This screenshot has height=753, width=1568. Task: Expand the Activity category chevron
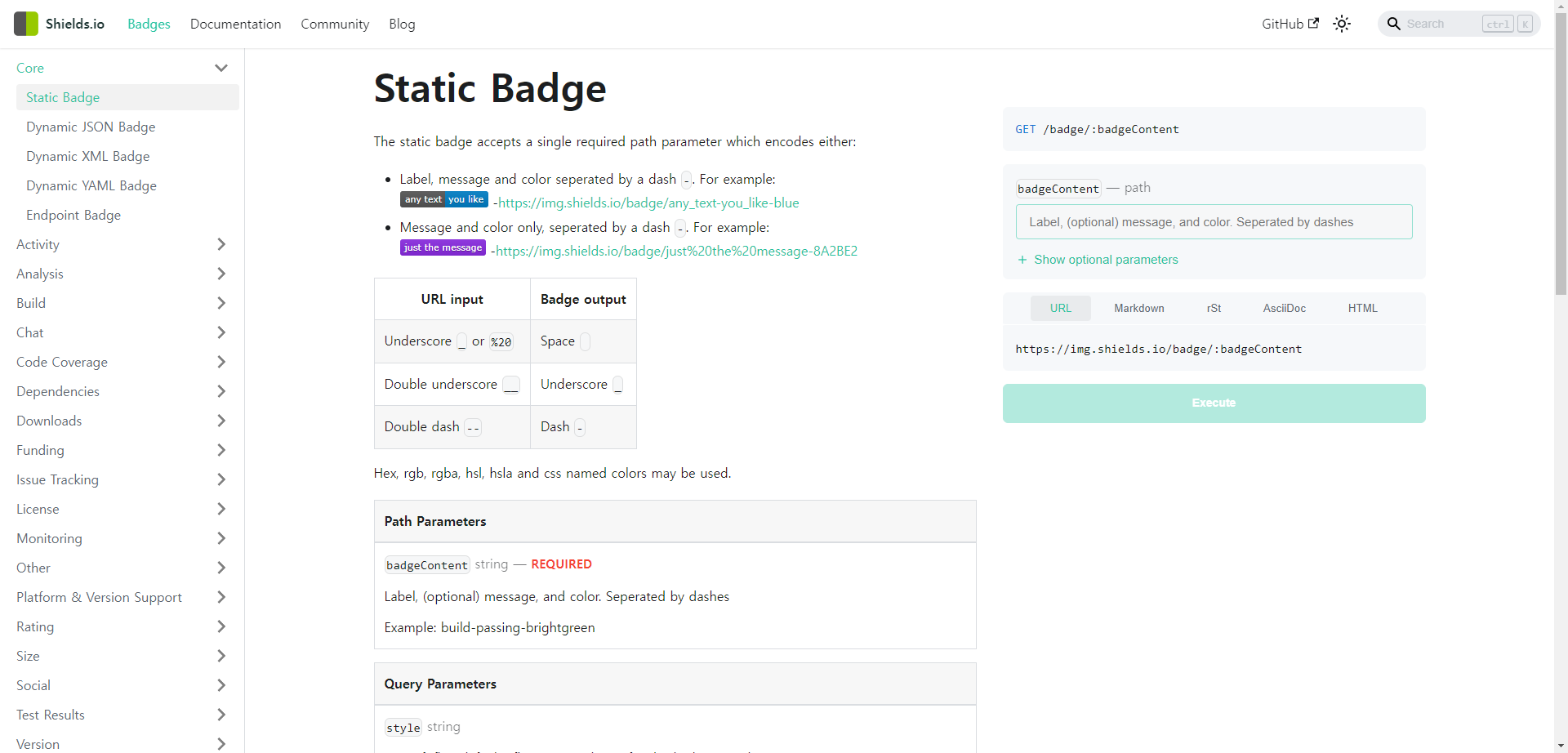coord(220,244)
